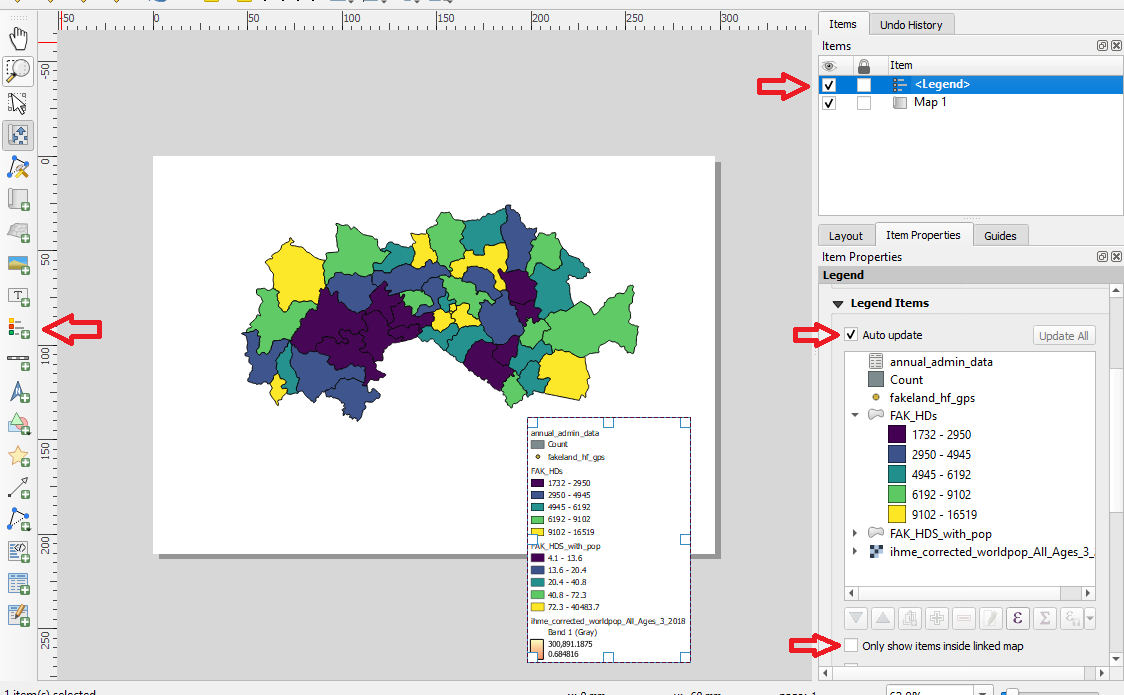Select the 6192 - 9102 class entry
Image resolution: width=1124 pixels, height=695 pixels.
tap(941, 494)
